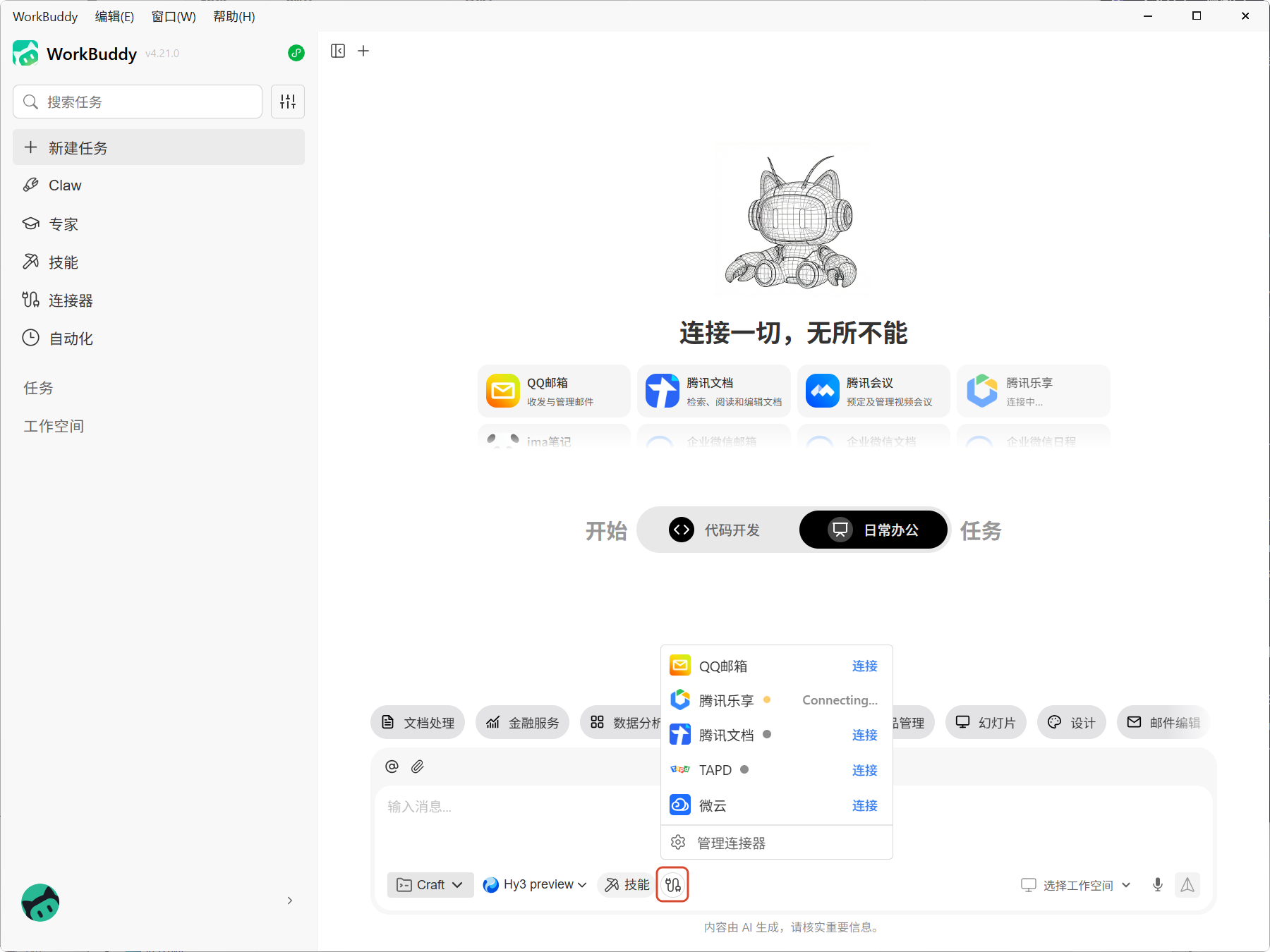
Task: Open 管理连接器 manage connectors
Action: point(777,843)
